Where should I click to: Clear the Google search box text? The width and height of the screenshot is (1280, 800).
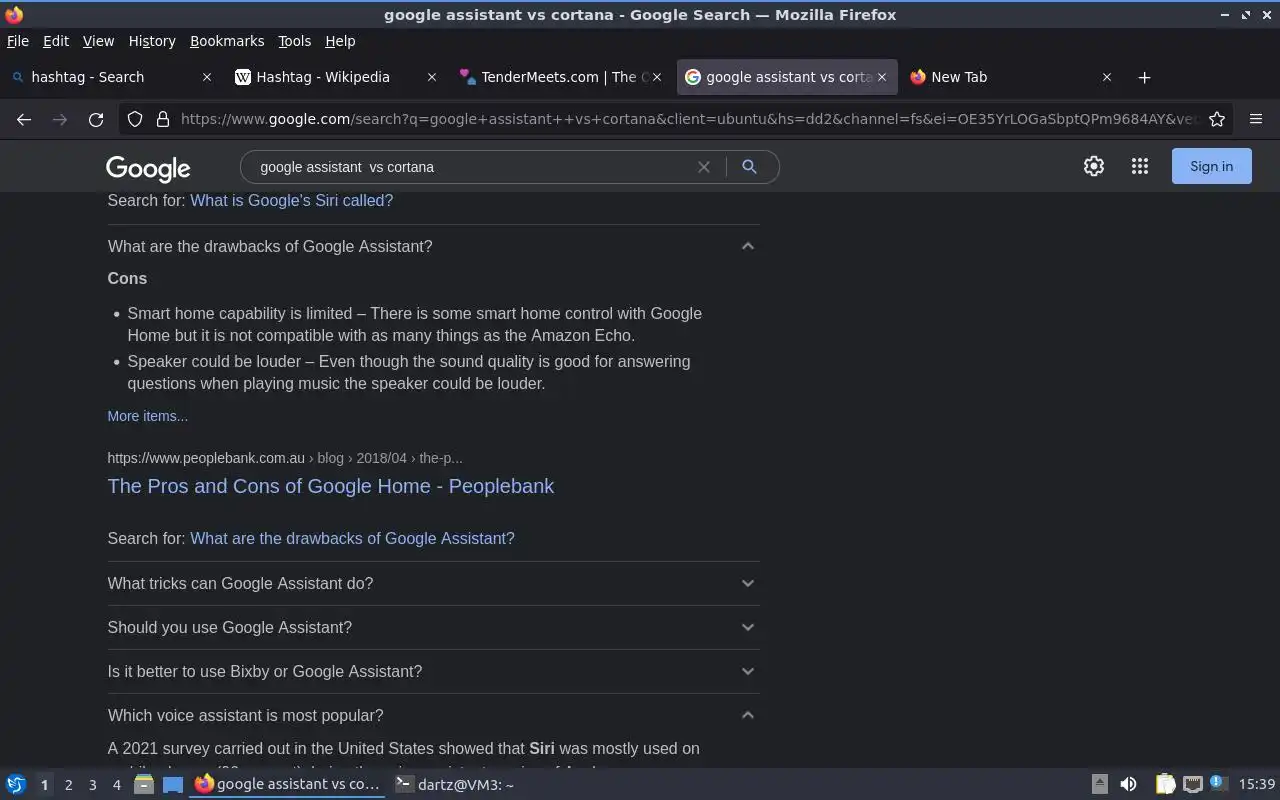704,167
